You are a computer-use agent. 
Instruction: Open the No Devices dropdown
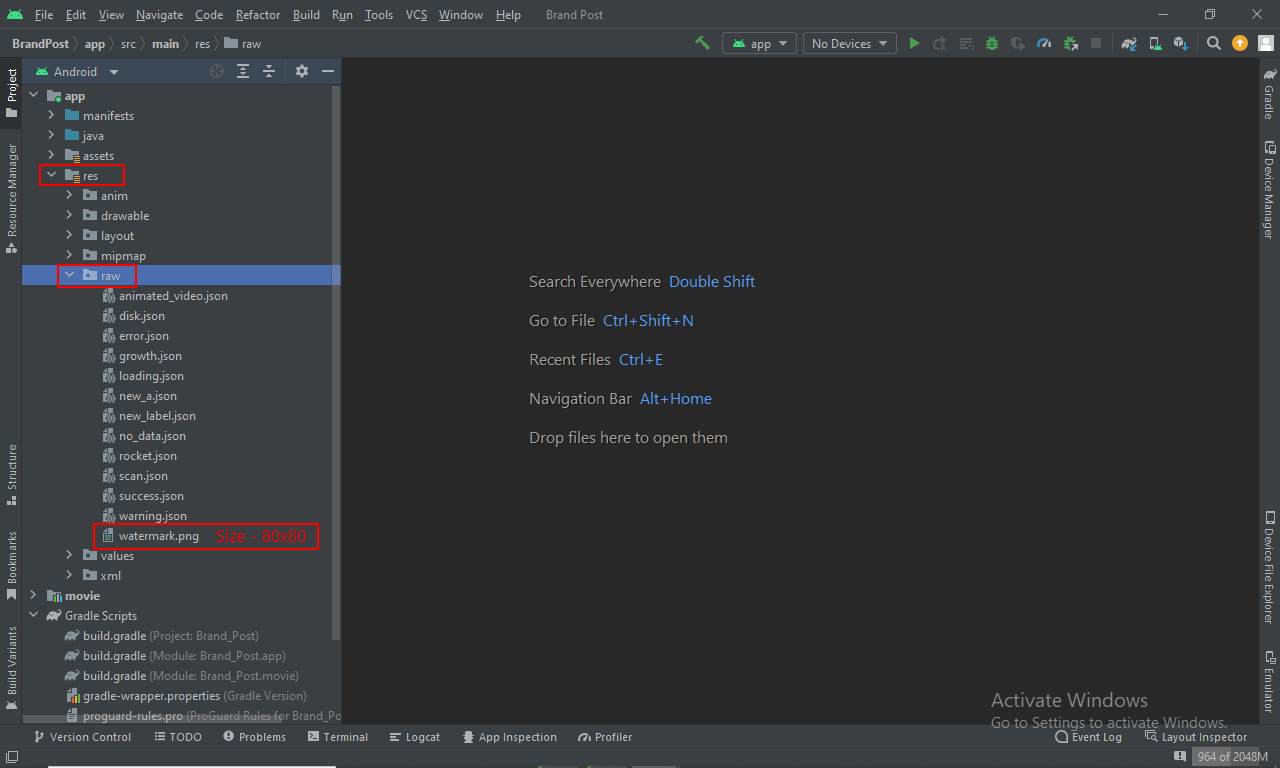pos(850,43)
